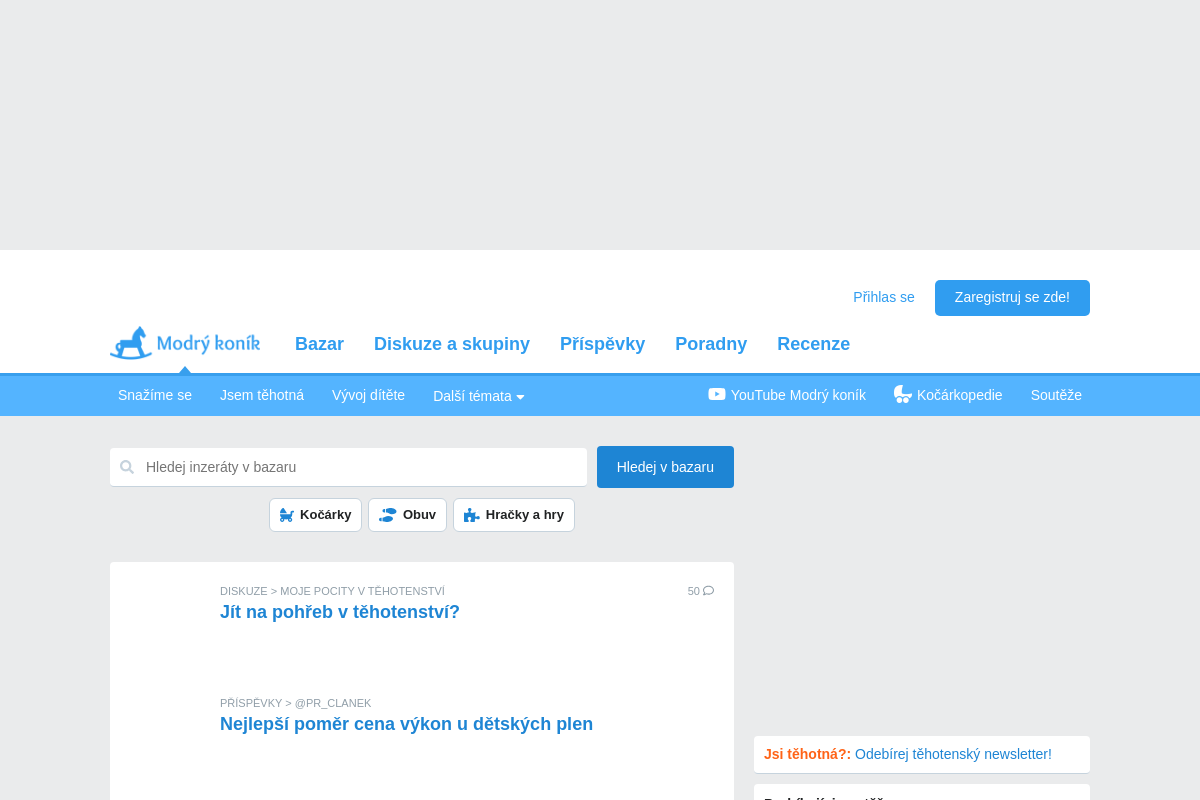Screen dimensions: 1200x800
Task: Click the Modrý koník rocking horse logo
Action: pos(131,343)
